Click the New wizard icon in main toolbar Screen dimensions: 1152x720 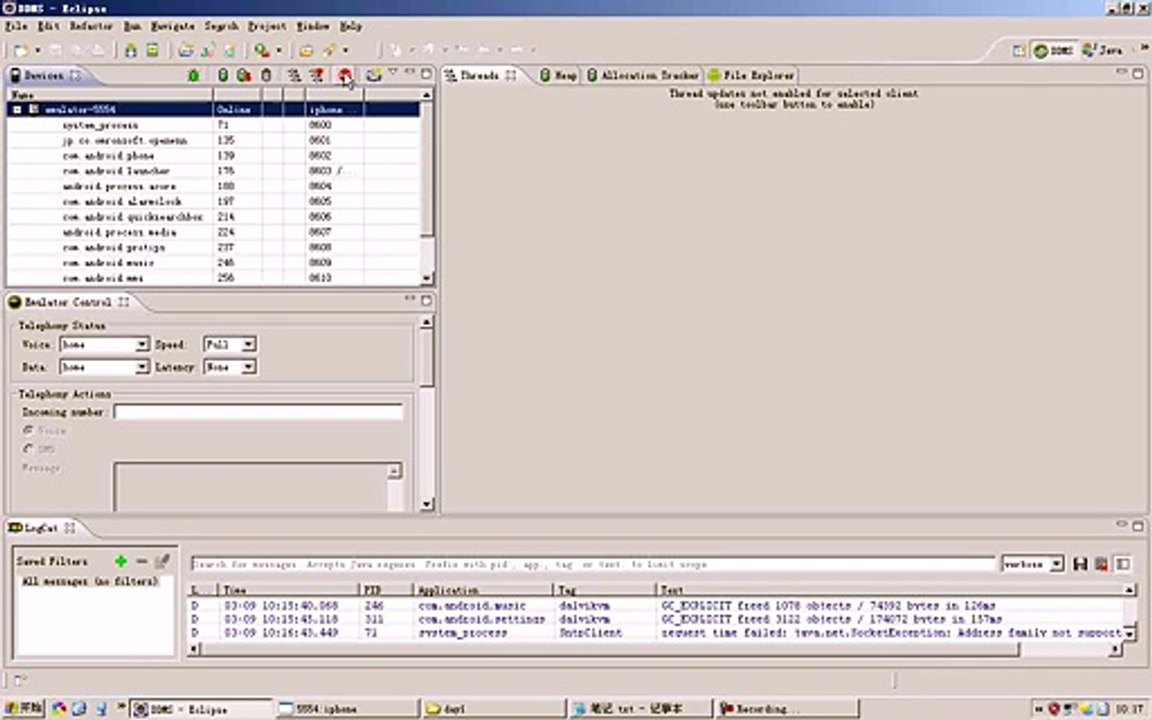point(21,50)
